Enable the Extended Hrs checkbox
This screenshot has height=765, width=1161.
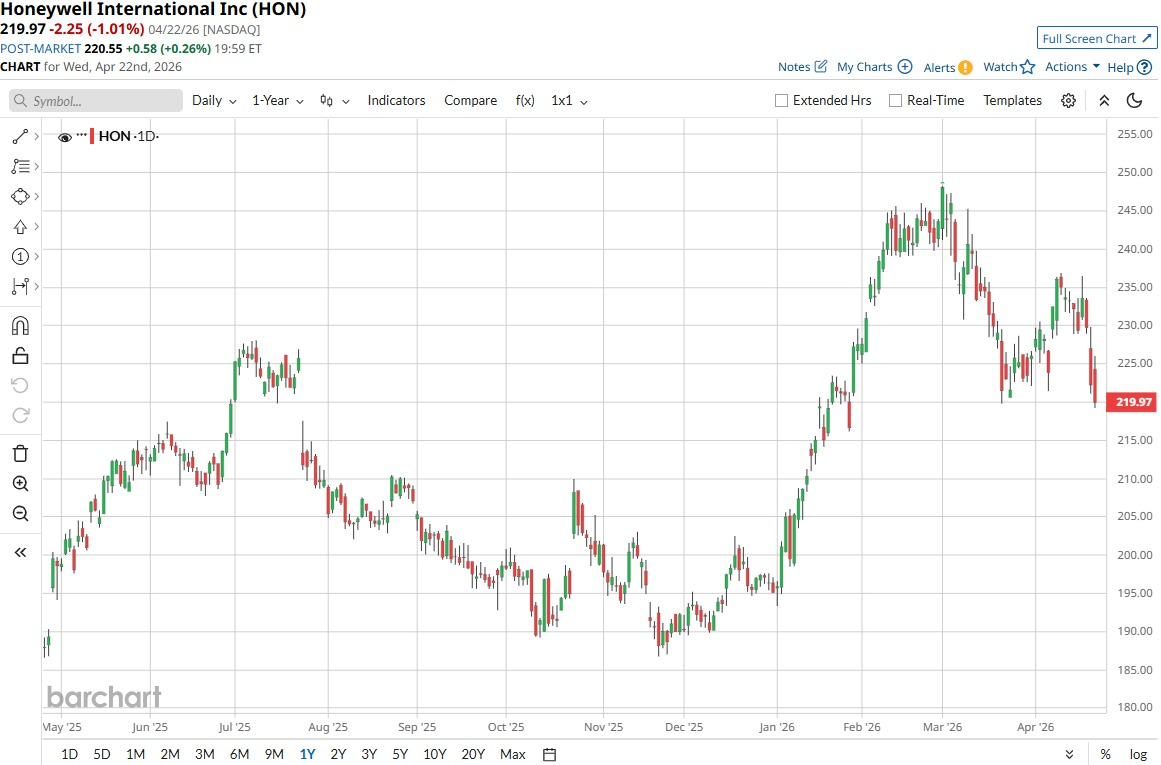click(x=782, y=100)
